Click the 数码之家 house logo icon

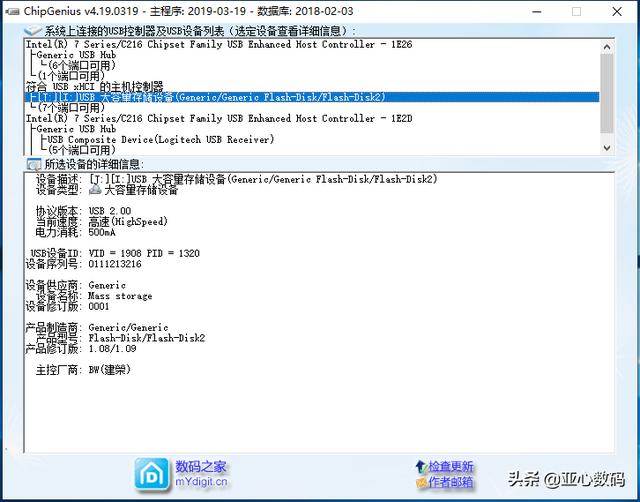(151, 474)
